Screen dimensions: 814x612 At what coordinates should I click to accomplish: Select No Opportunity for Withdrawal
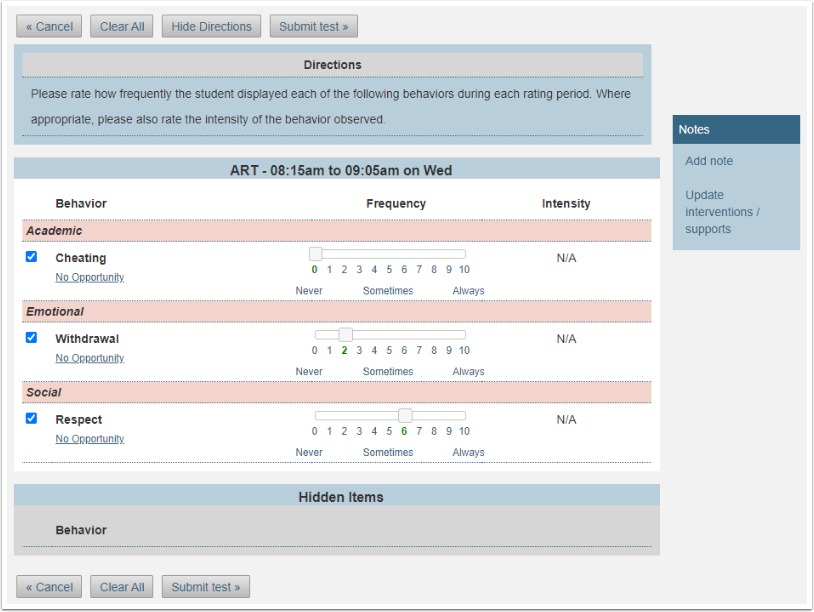tap(89, 358)
